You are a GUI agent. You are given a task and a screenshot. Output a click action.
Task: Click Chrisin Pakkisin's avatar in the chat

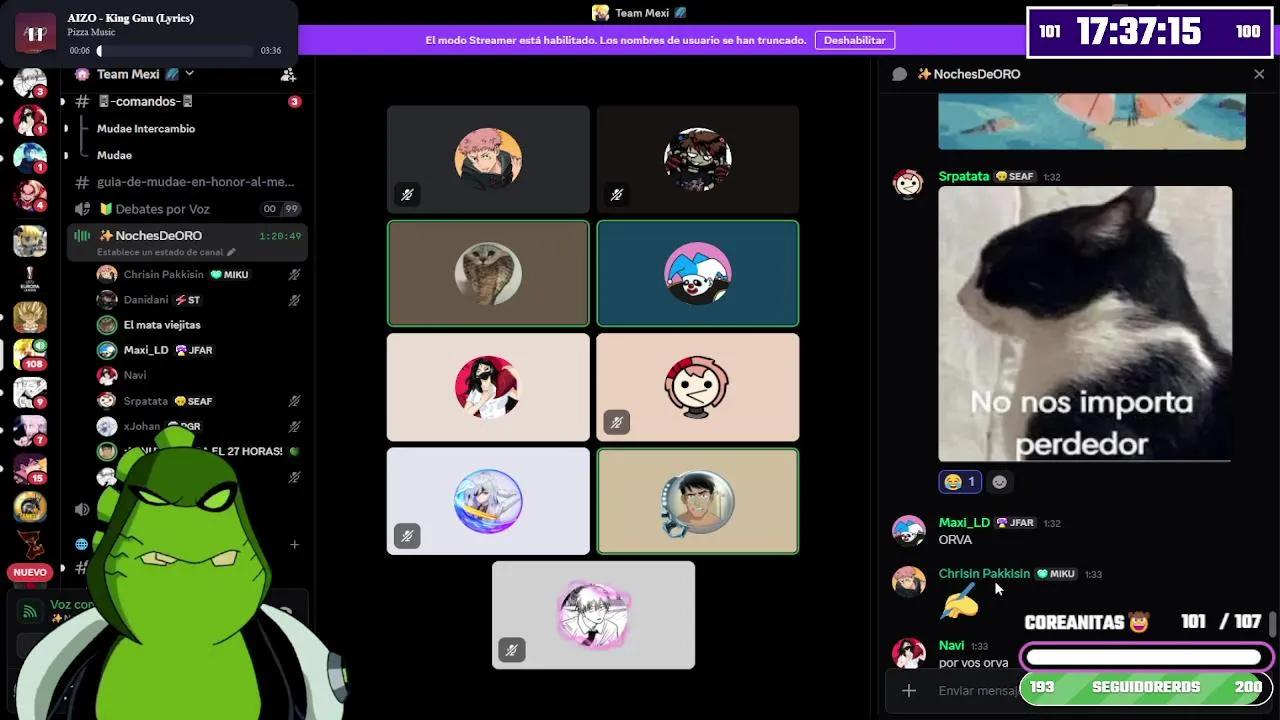click(908, 582)
